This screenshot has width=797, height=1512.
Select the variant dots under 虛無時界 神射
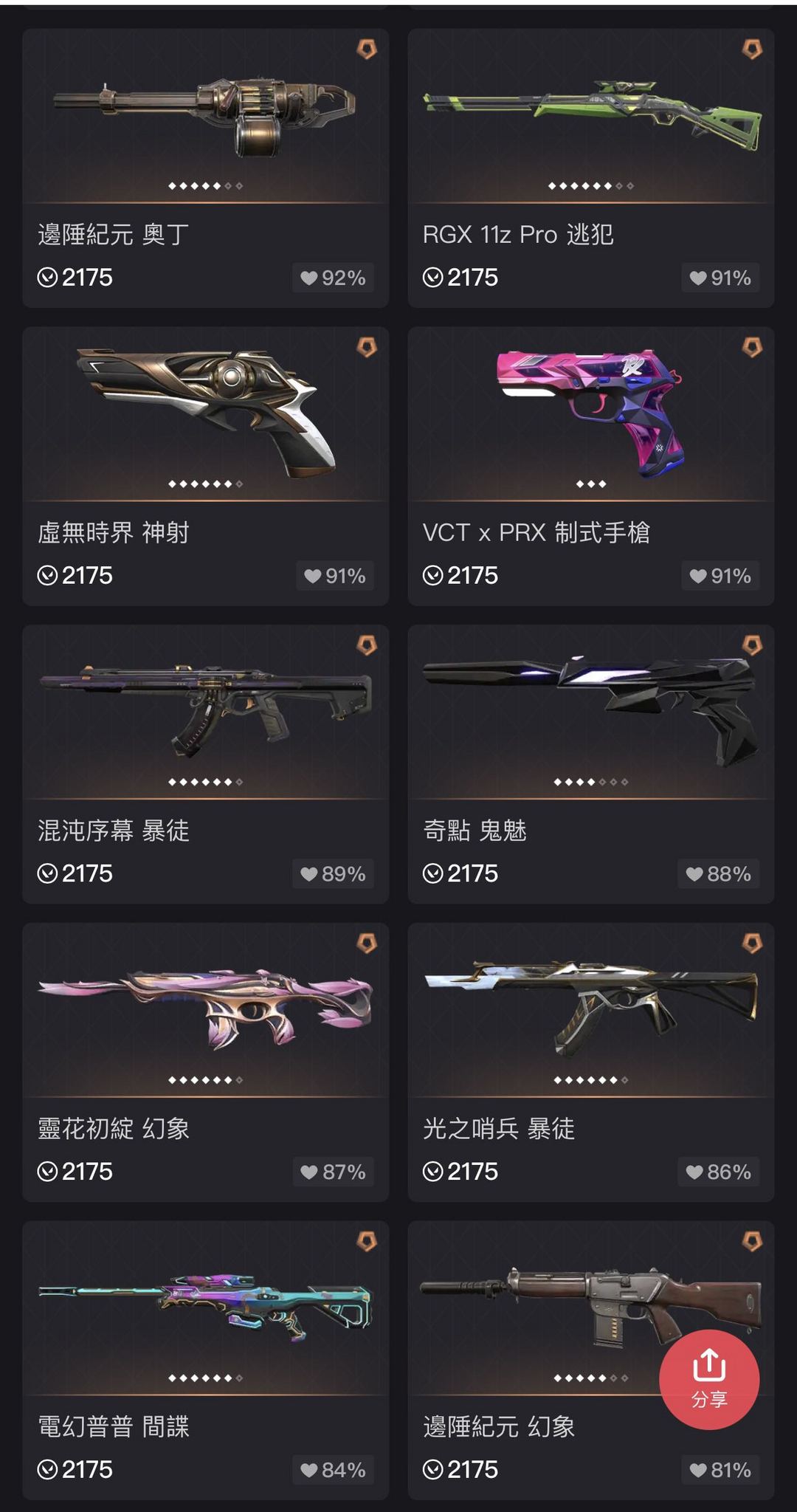(205, 484)
